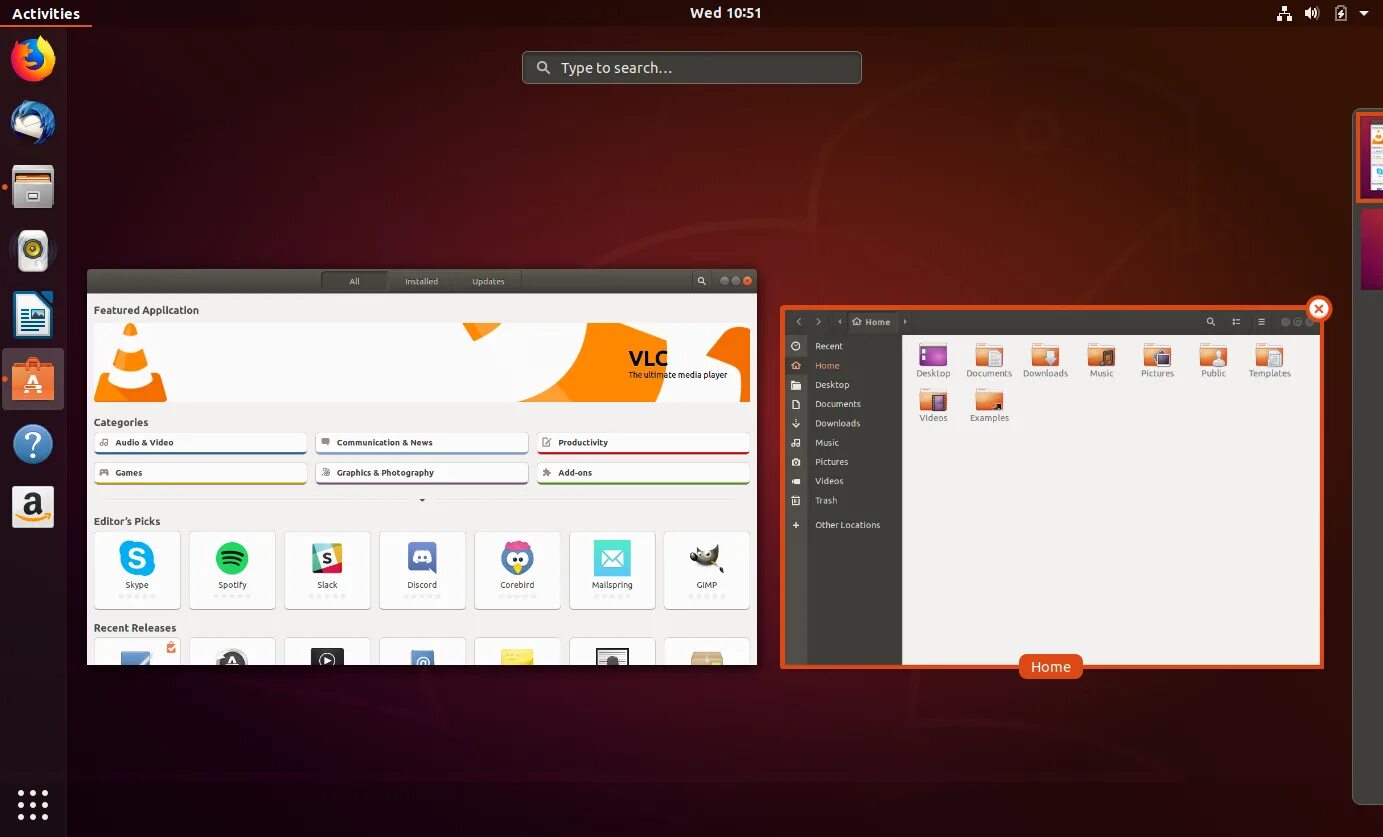Close the Home window overview thumbnail
The image size is (1383, 837).
coord(1319,309)
